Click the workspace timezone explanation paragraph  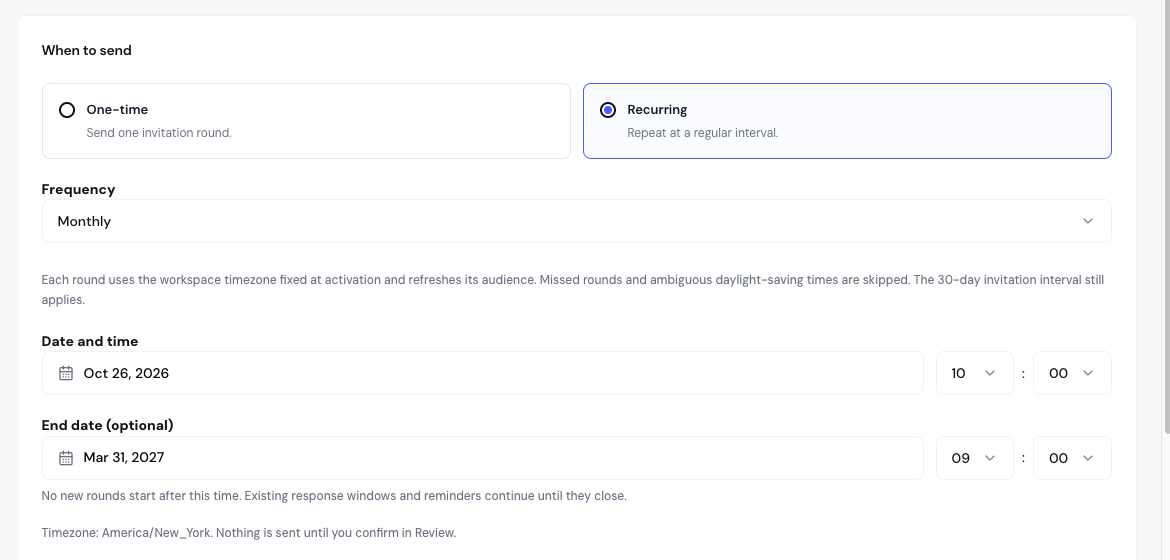[x=572, y=290]
